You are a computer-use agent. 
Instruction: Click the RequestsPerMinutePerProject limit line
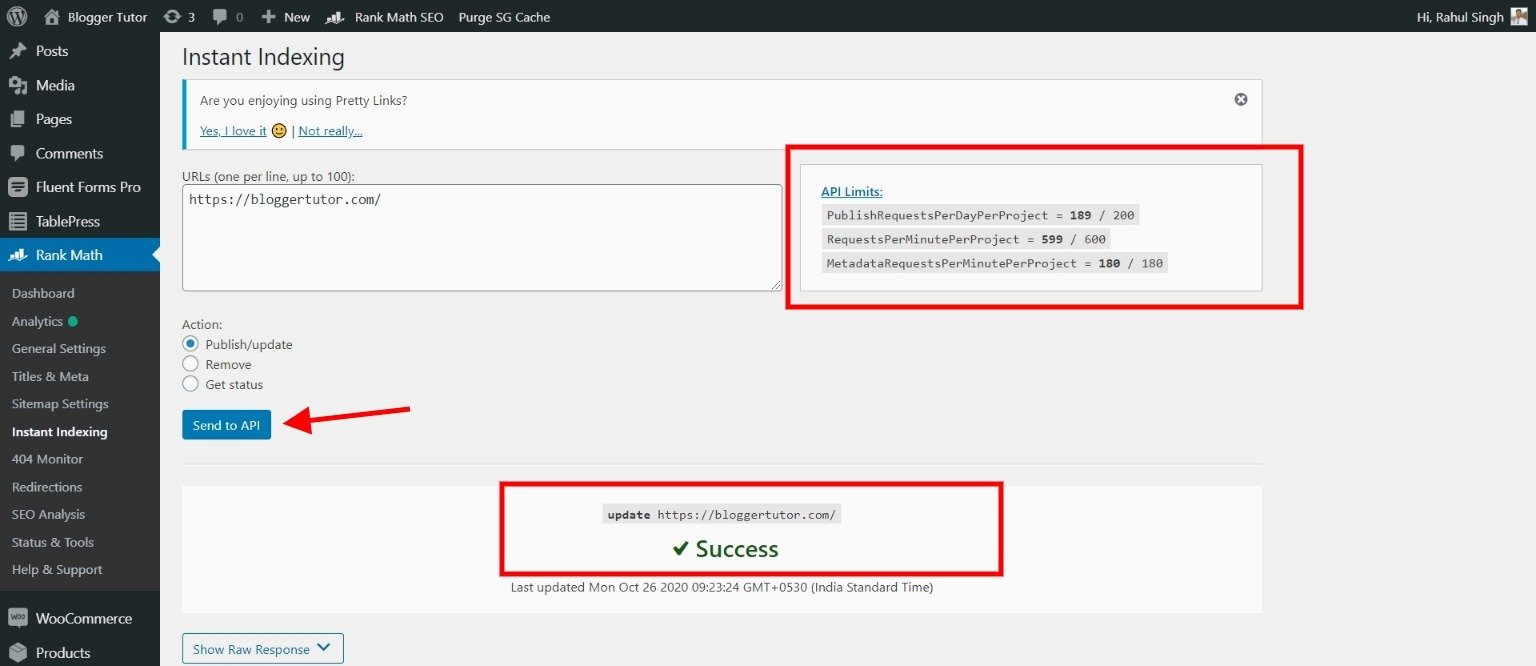(966, 239)
